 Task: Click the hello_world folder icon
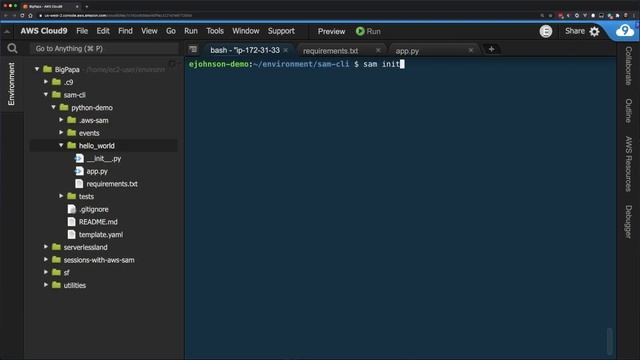(x=72, y=145)
